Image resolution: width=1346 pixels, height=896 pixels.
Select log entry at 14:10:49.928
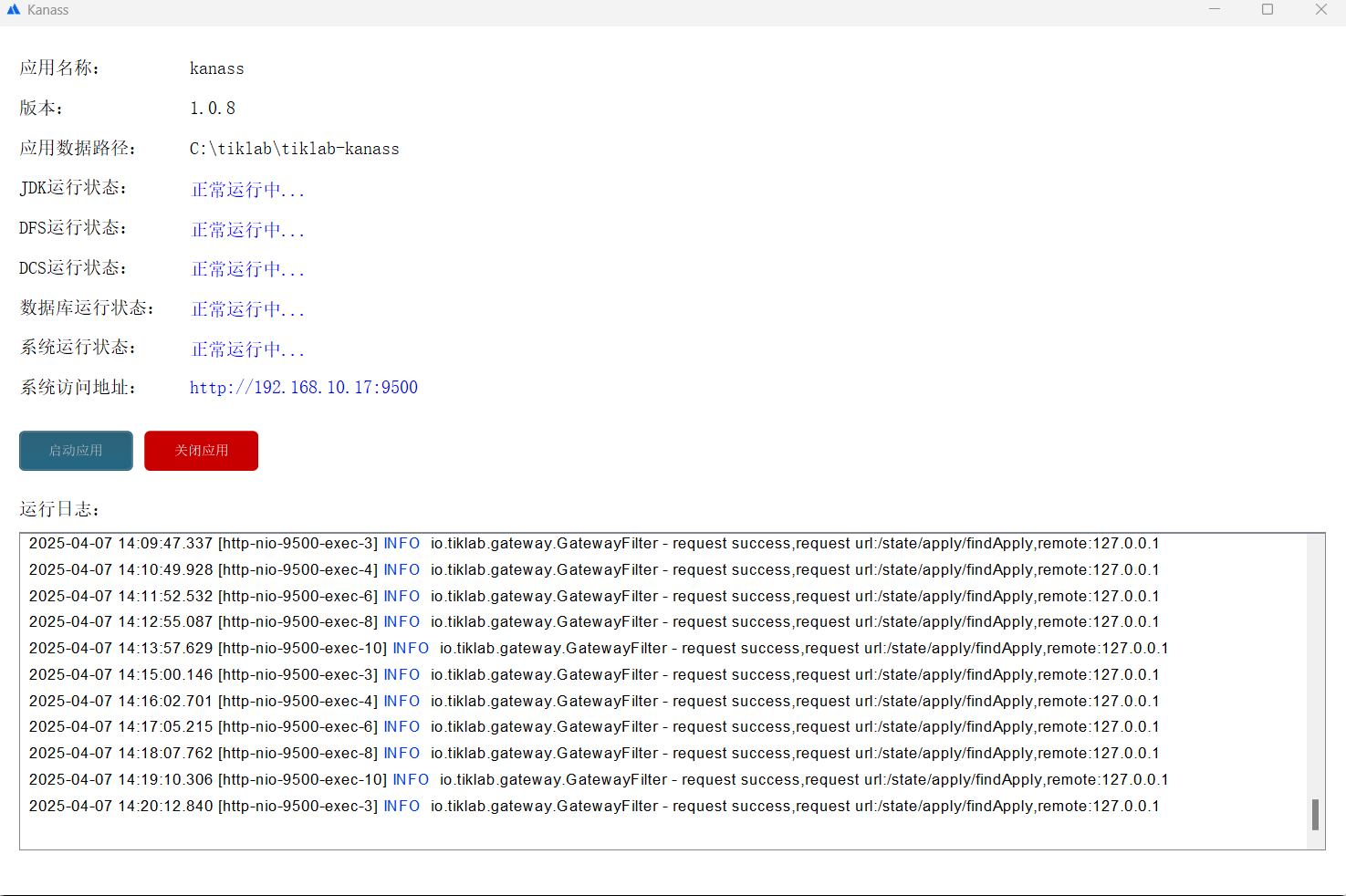point(594,570)
